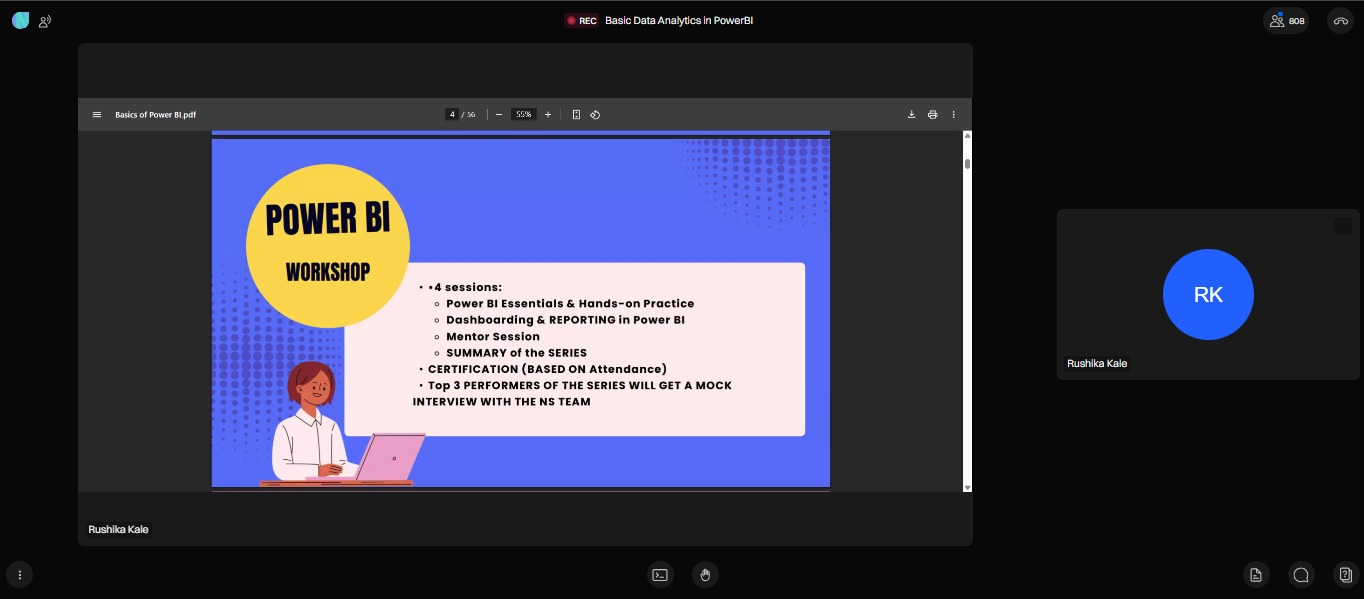1364x599 pixels.
Task: Open the meeting more options menu
Action: [19, 574]
